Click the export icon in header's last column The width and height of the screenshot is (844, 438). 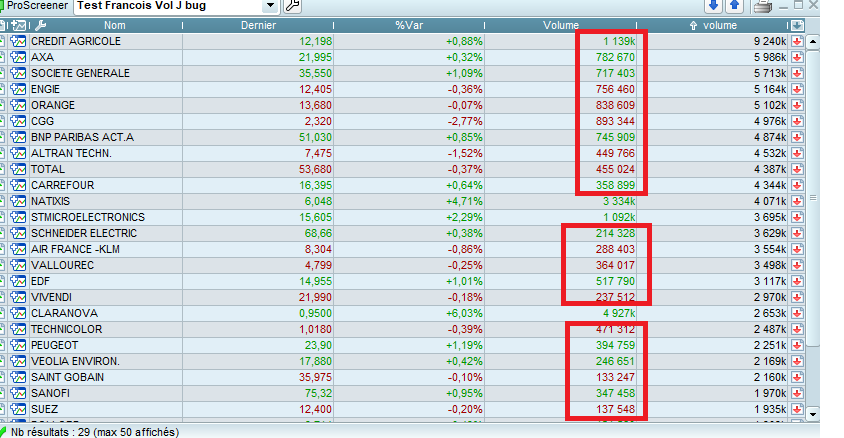(797, 25)
